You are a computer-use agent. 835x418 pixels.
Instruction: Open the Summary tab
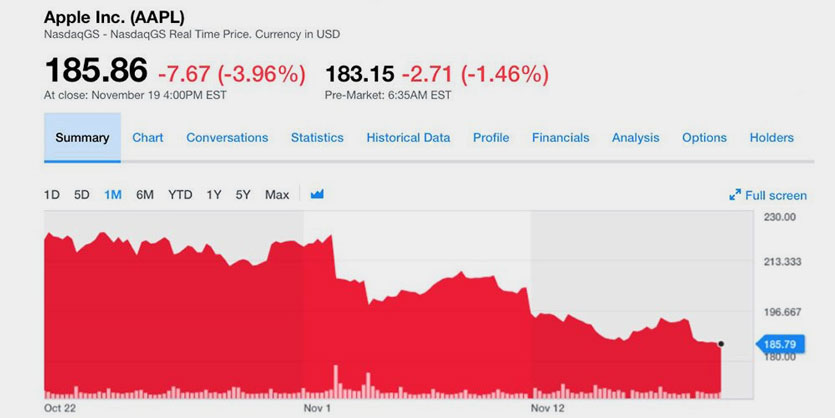[82, 138]
